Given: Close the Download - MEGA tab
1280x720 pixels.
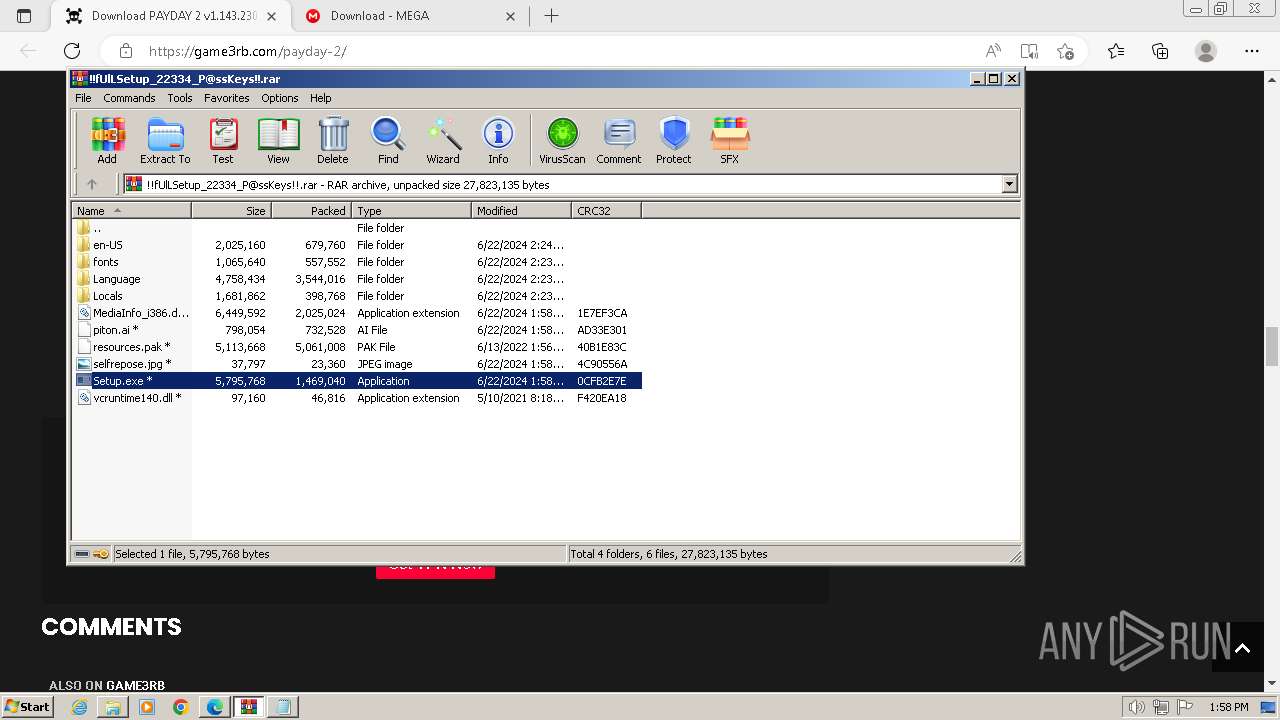Looking at the screenshot, I should coord(510,16).
